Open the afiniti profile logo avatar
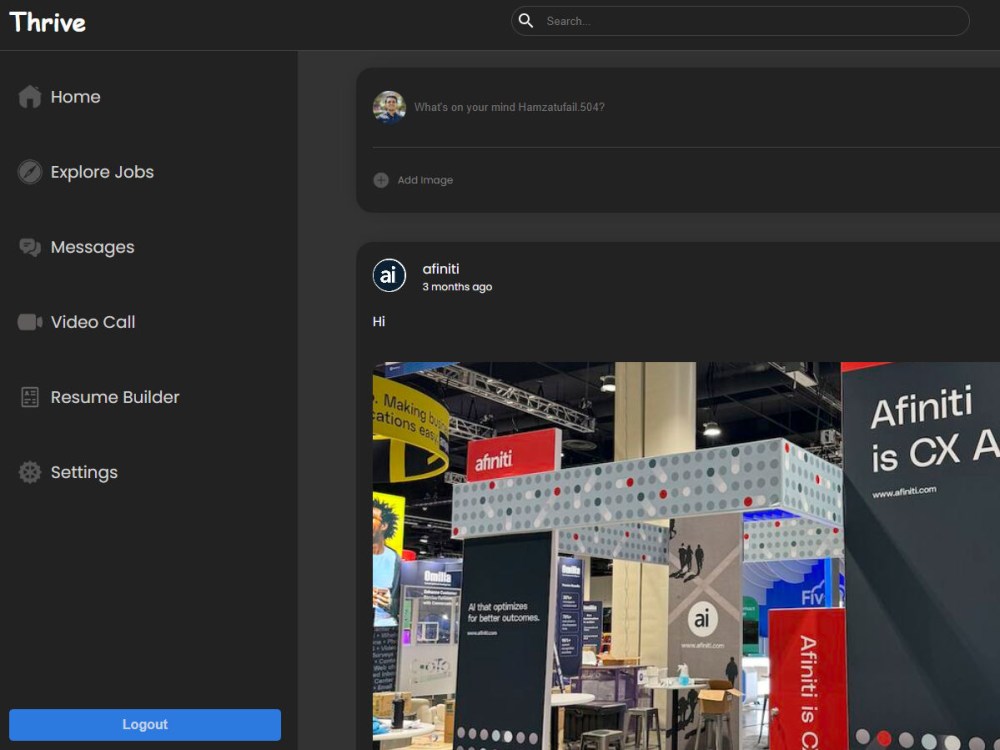Image resolution: width=1000 pixels, height=750 pixels. coord(389,276)
